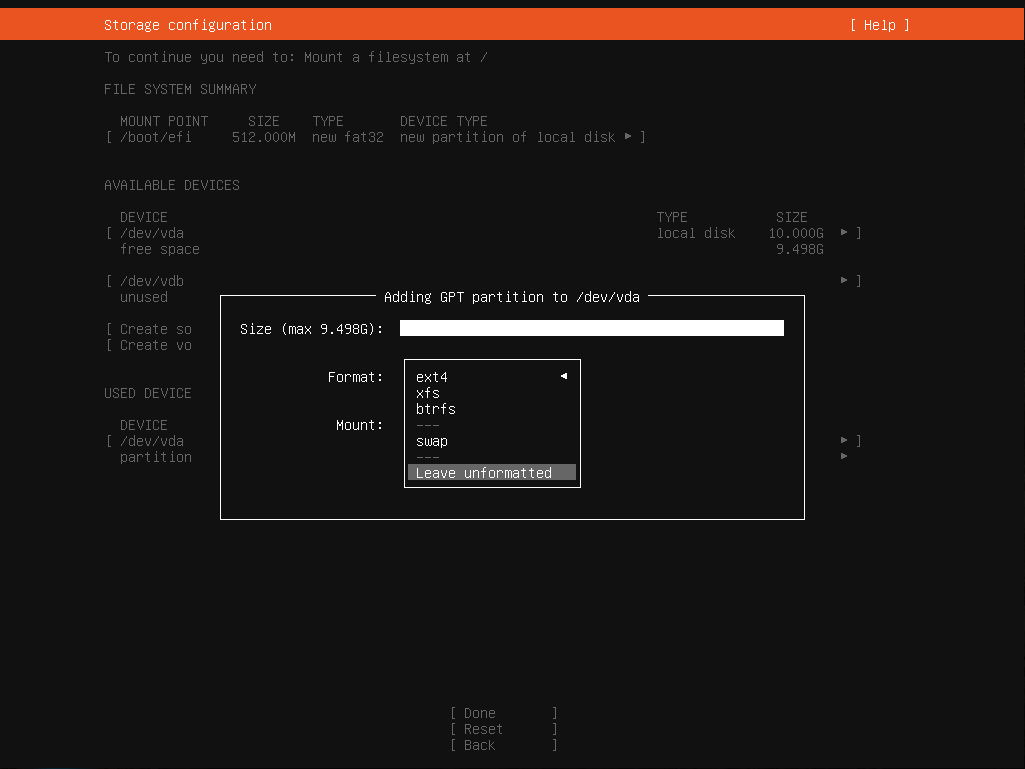Choose xfs filesystem format
The image size is (1025, 769).
[428, 393]
